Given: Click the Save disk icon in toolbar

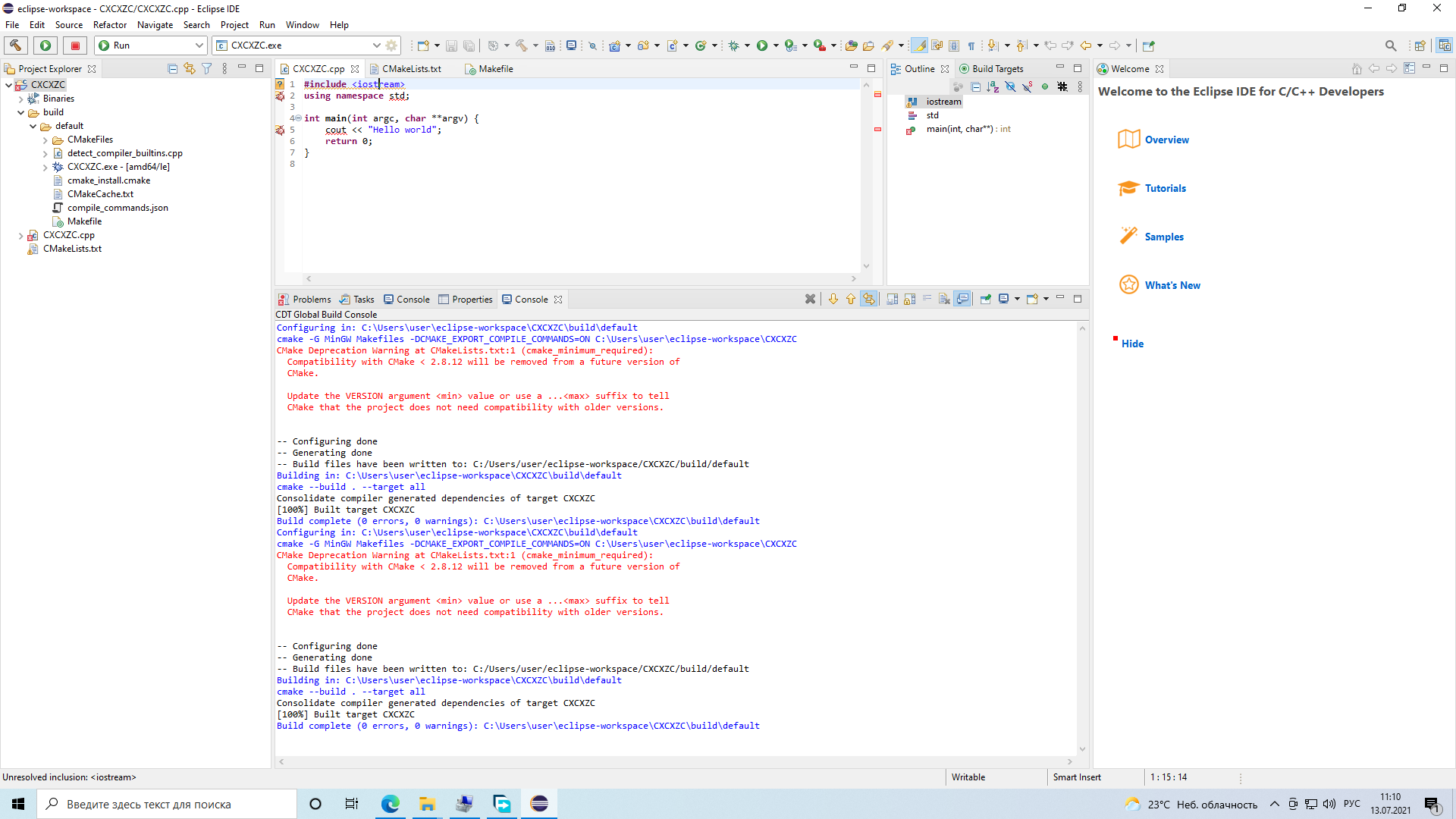Looking at the screenshot, I should 451,45.
